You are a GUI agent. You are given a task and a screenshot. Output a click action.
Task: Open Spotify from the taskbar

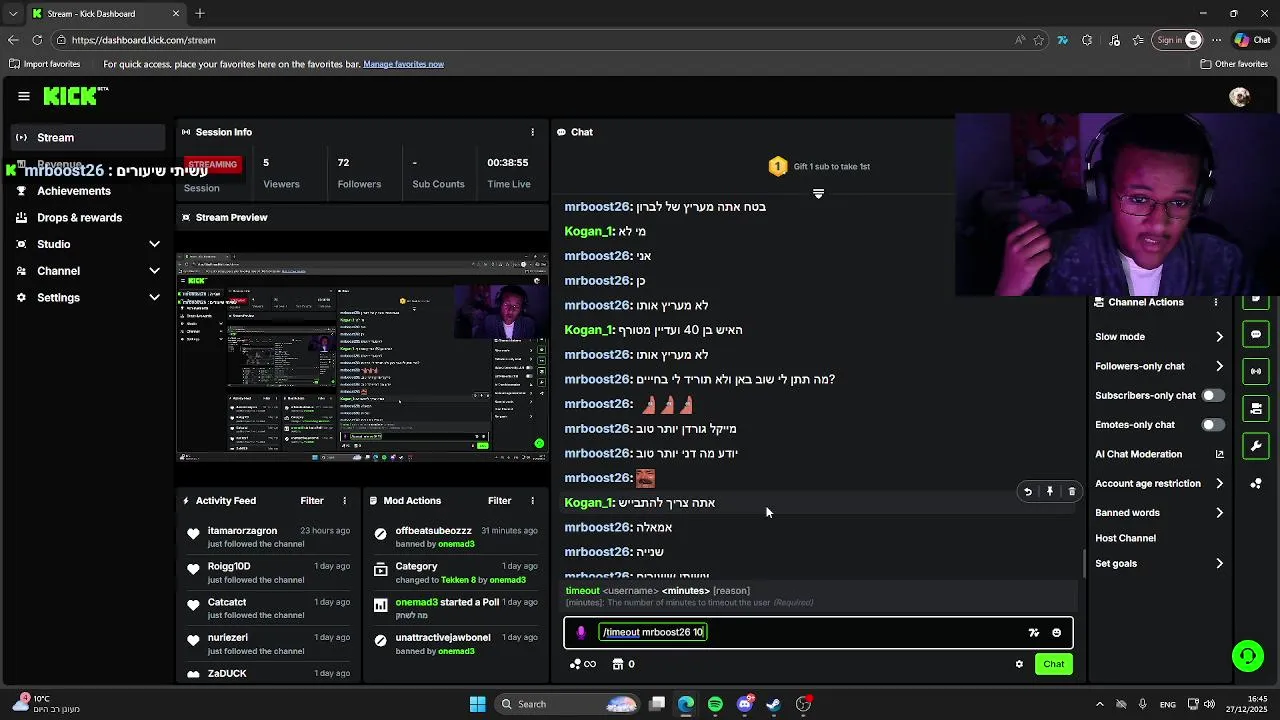click(x=715, y=704)
